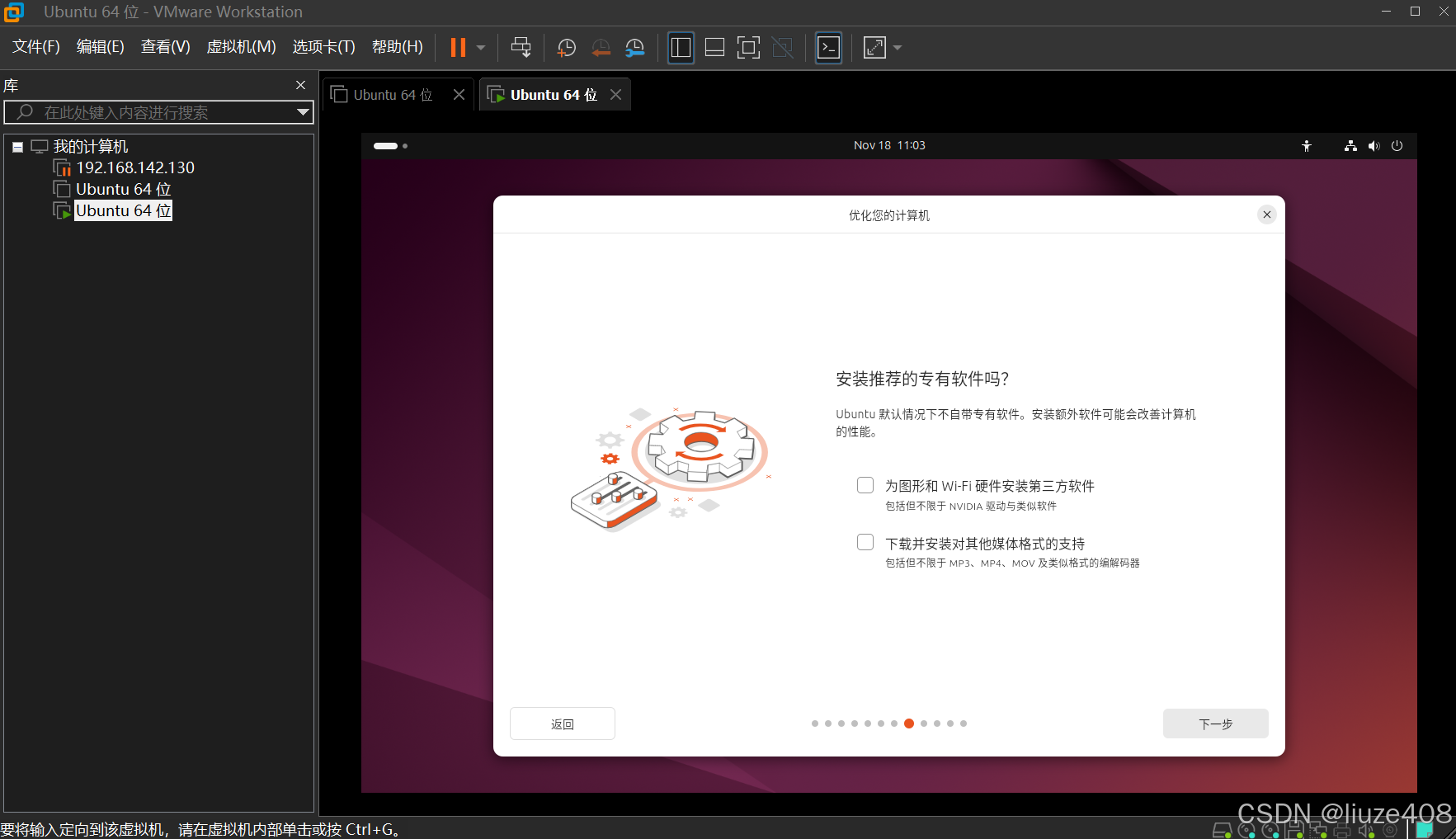Expand the stretch display options arrow
Screen dimensions: 1456x839
coord(898,48)
